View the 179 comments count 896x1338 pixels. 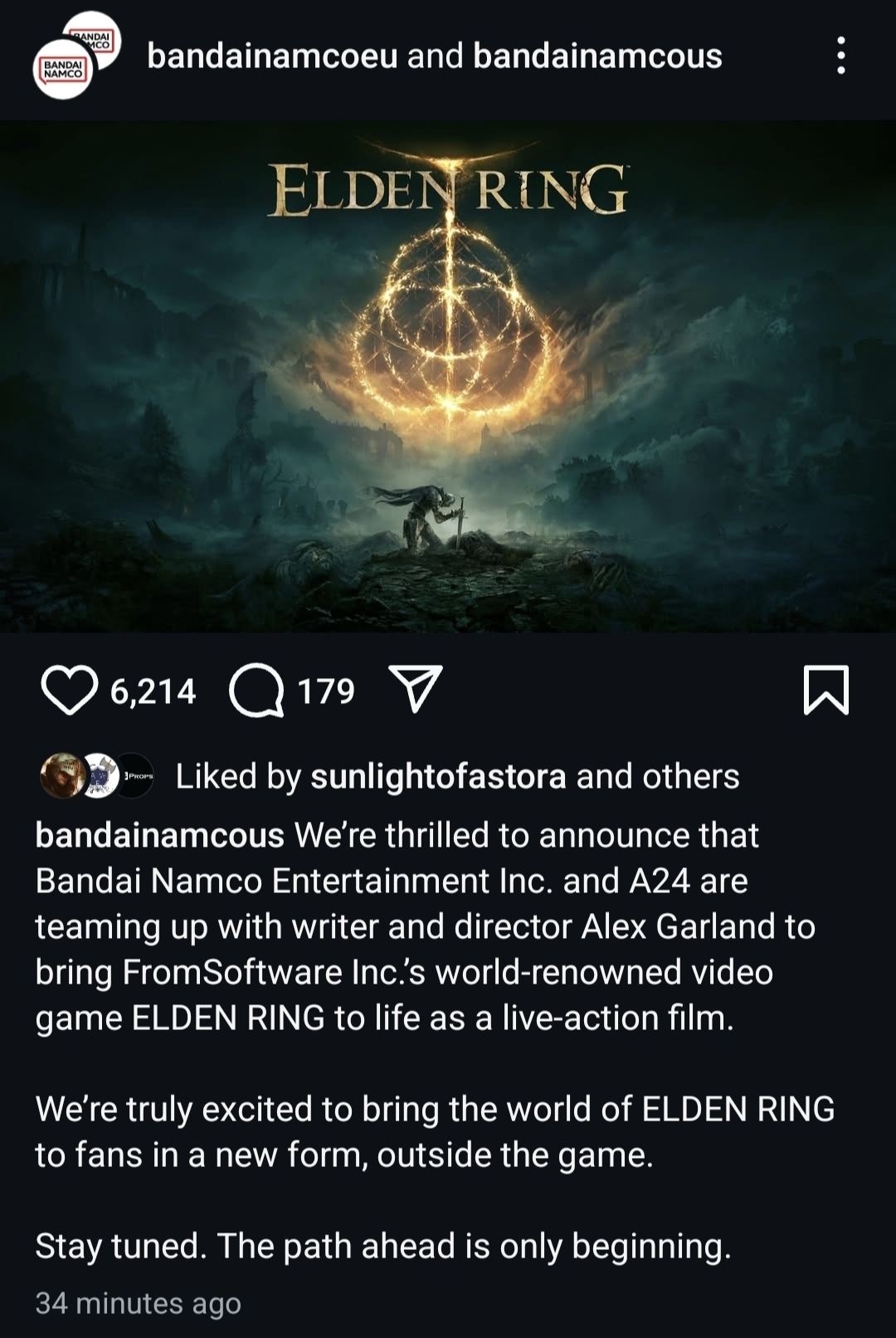(326, 691)
